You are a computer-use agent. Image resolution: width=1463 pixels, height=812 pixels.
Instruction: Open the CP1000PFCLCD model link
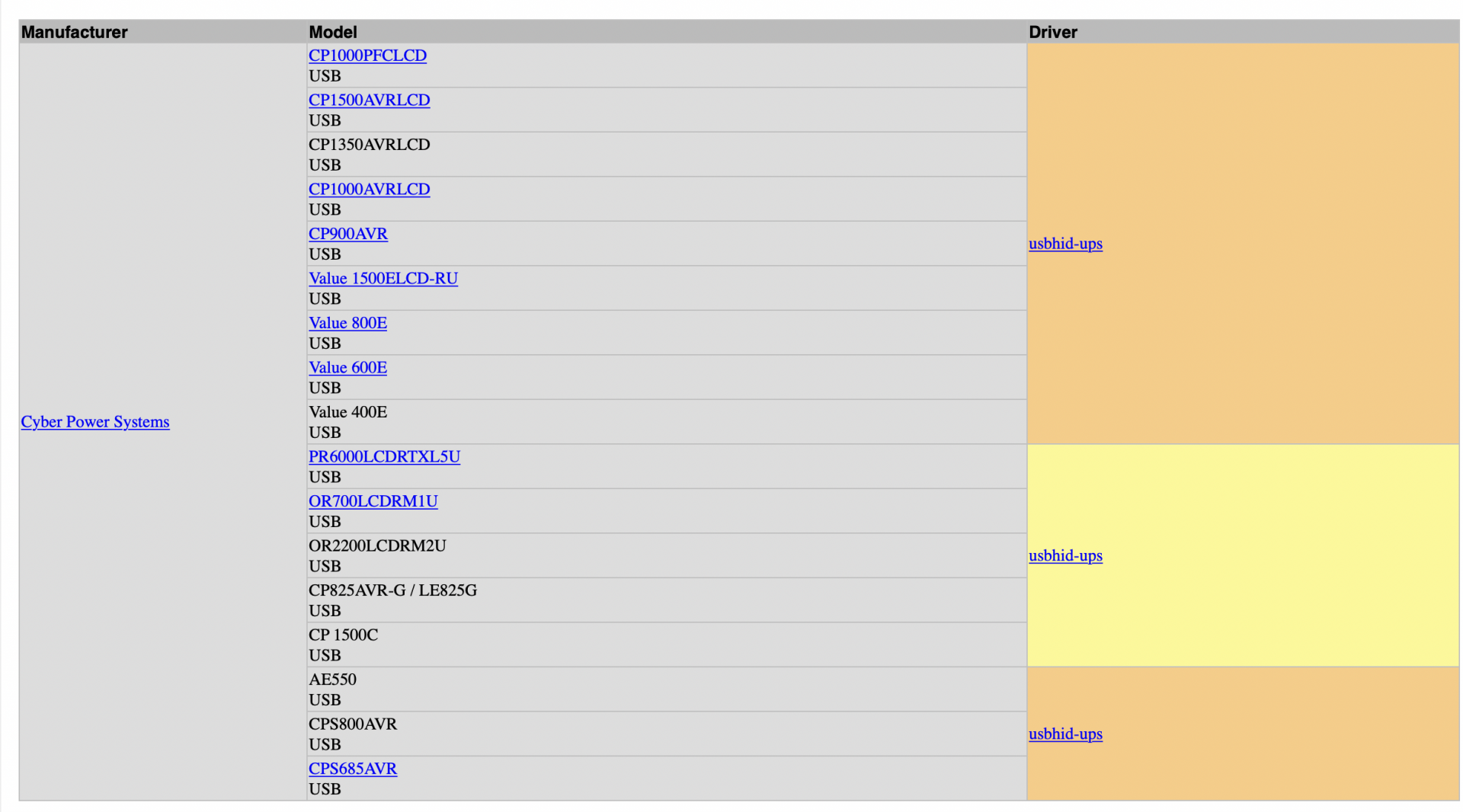[367, 56]
